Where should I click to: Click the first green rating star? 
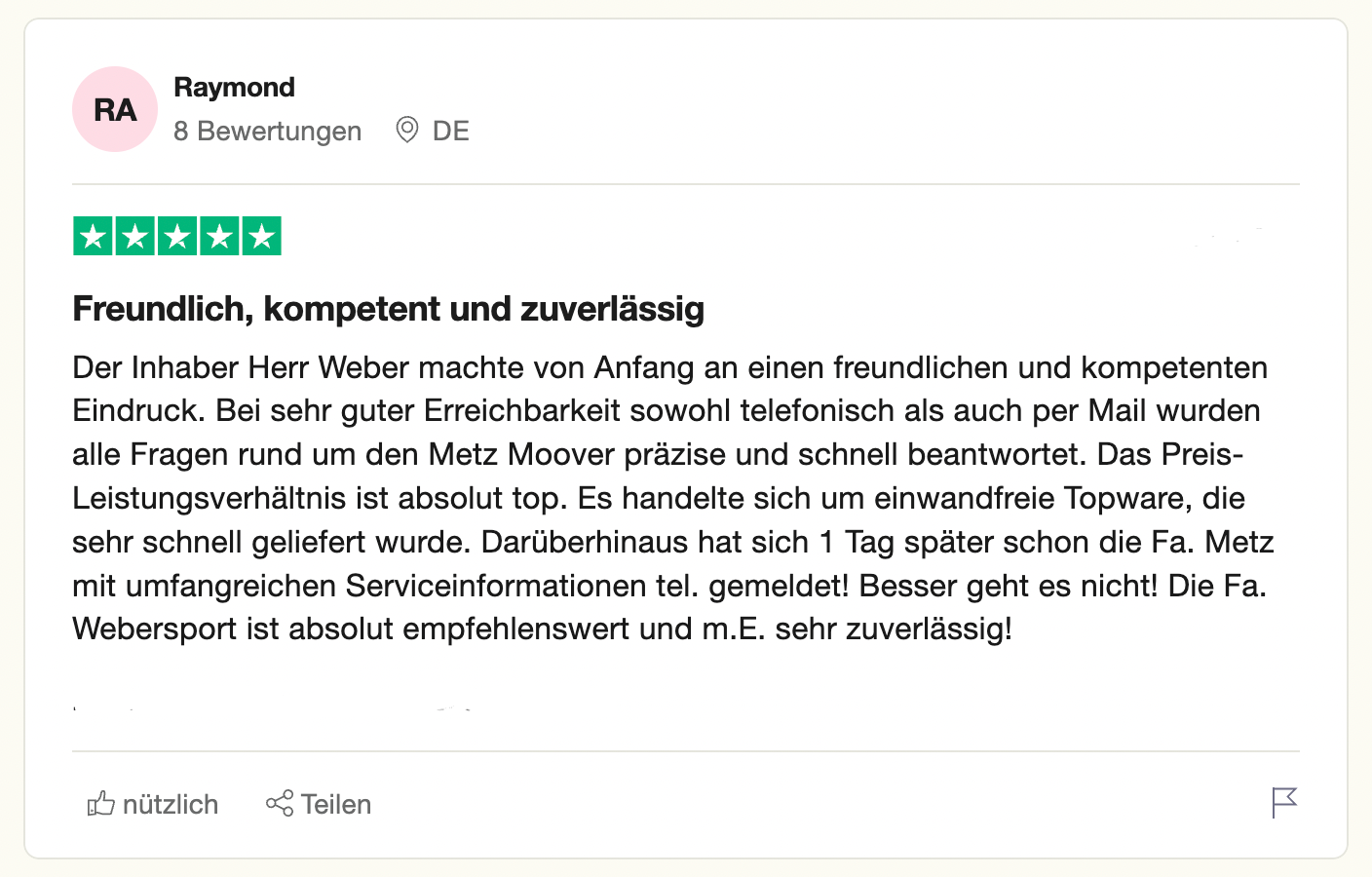pos(94,236)
